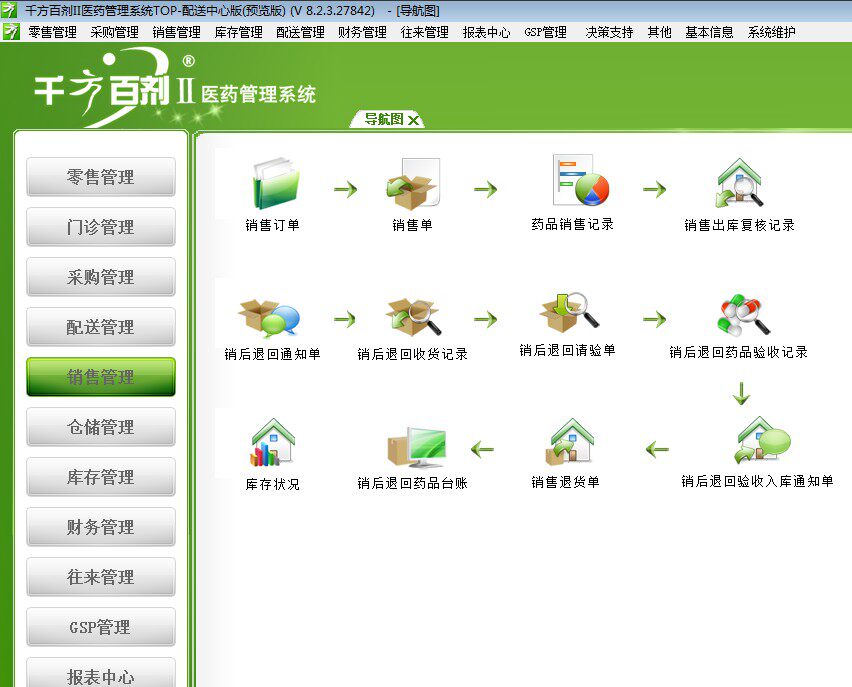Open 药品销售记录 chart icon
Viewport: 852px width, 687px height.
click(x=580, y=180)
